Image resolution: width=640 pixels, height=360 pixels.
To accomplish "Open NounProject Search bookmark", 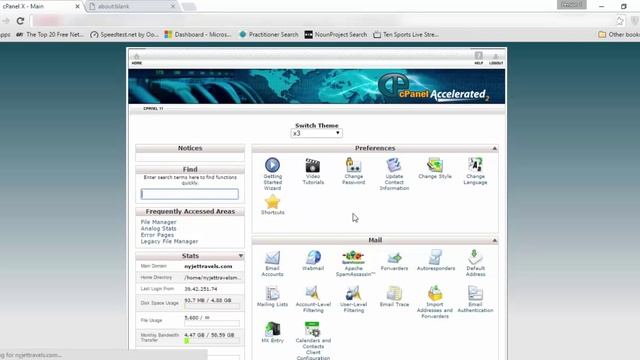I will (336, 35).
